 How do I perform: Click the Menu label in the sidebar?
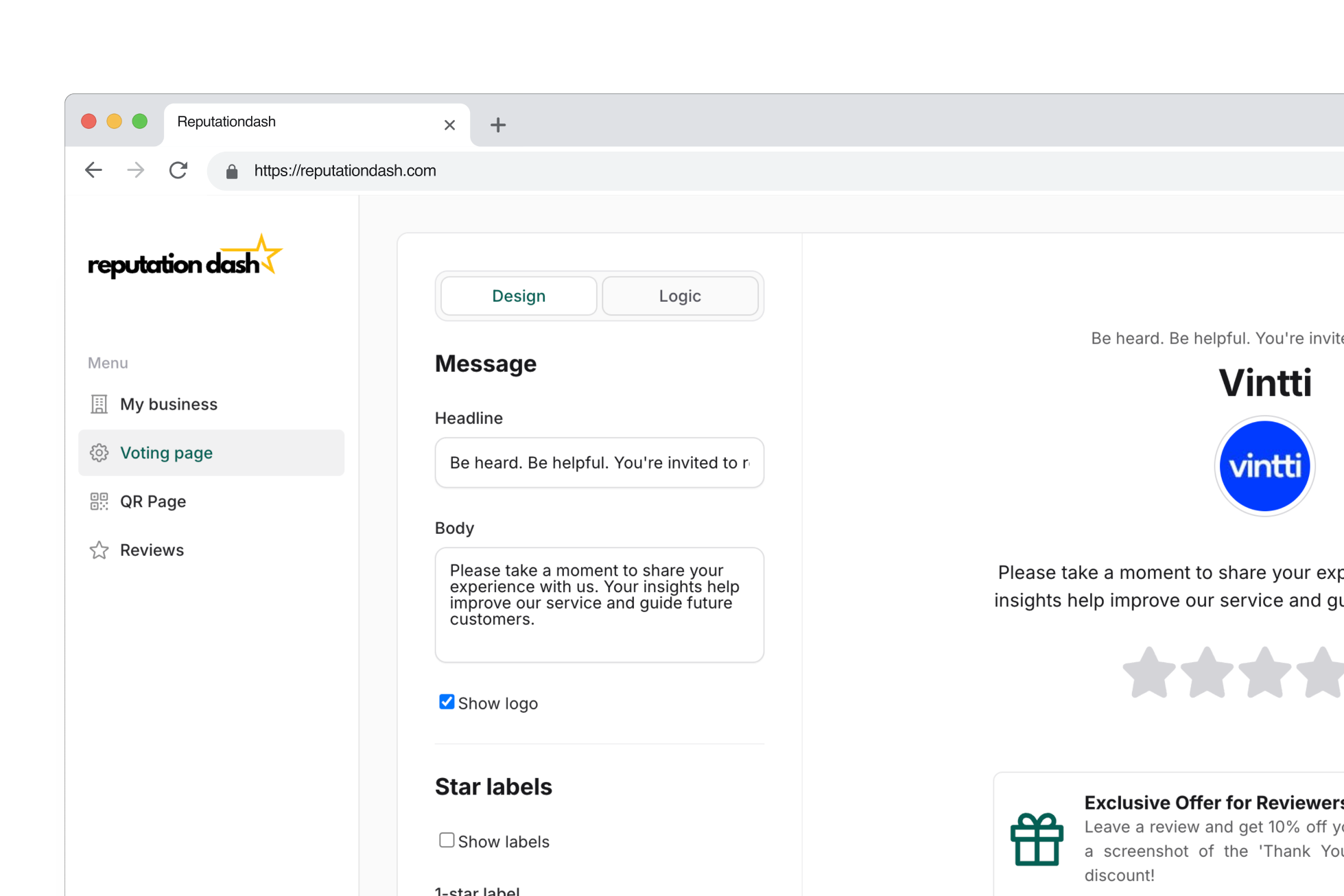pos(108,363)
